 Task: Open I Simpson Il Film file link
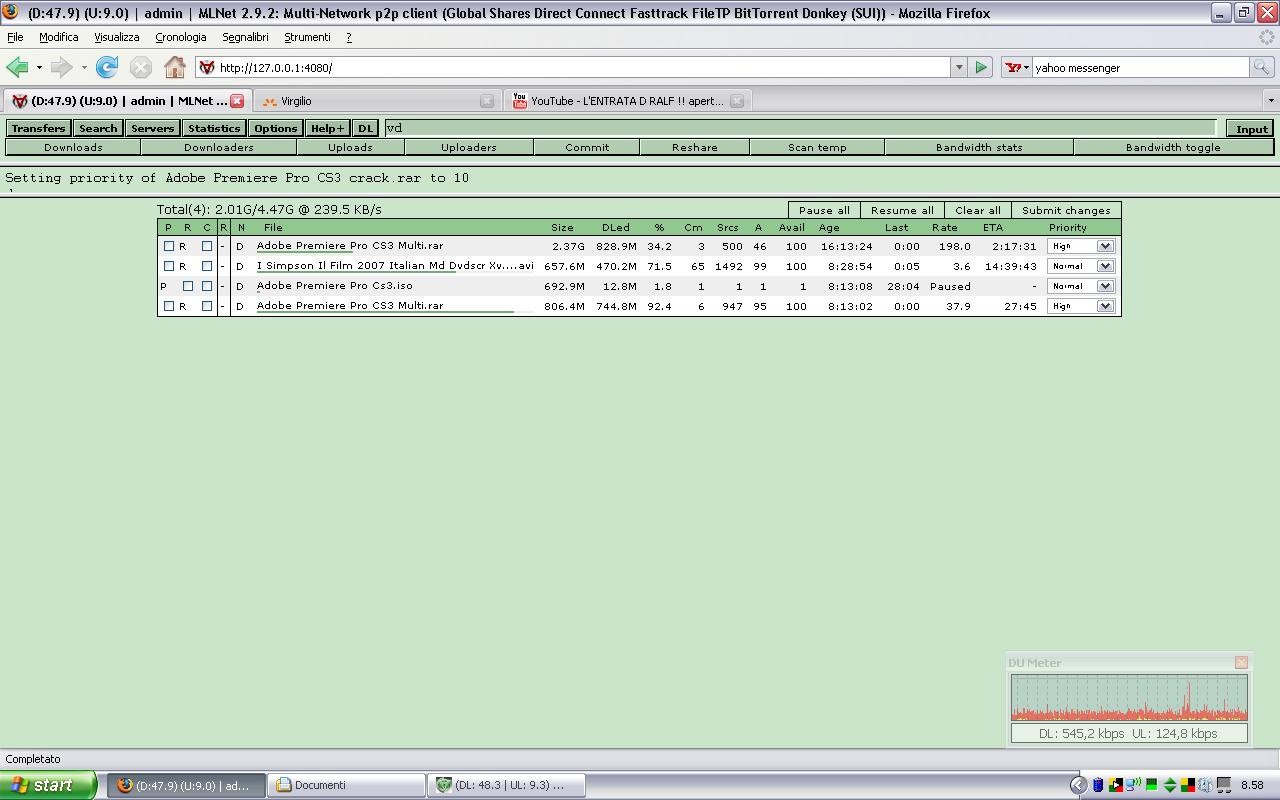click(395, 266)
